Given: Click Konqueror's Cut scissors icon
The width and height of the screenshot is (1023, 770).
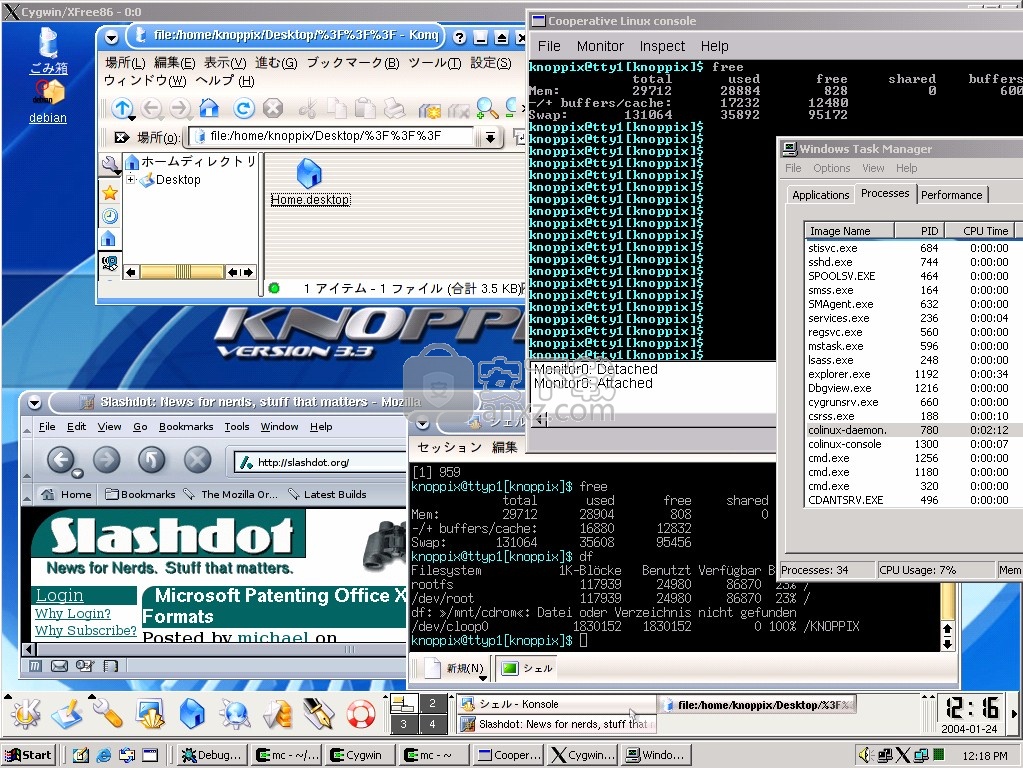Looking at the screenshot, I should point(308,108).
